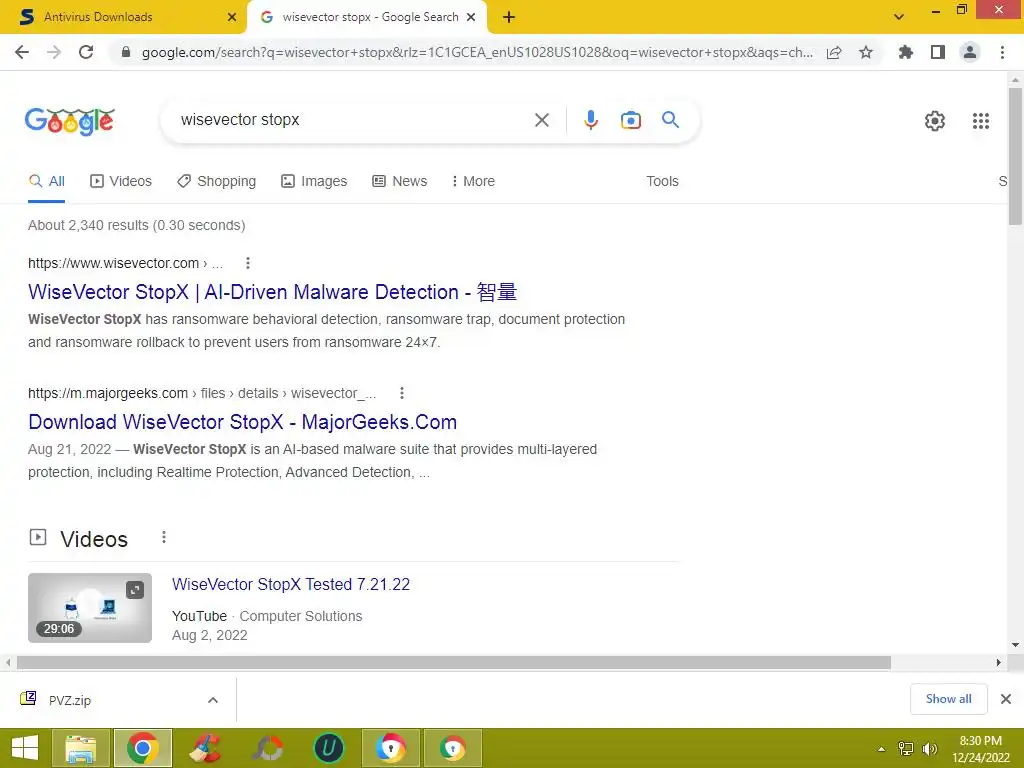Image resolution: width=1024 pixels, height=768 pixels.
Task: Go to Google homepage via logo
Action: 70,121
